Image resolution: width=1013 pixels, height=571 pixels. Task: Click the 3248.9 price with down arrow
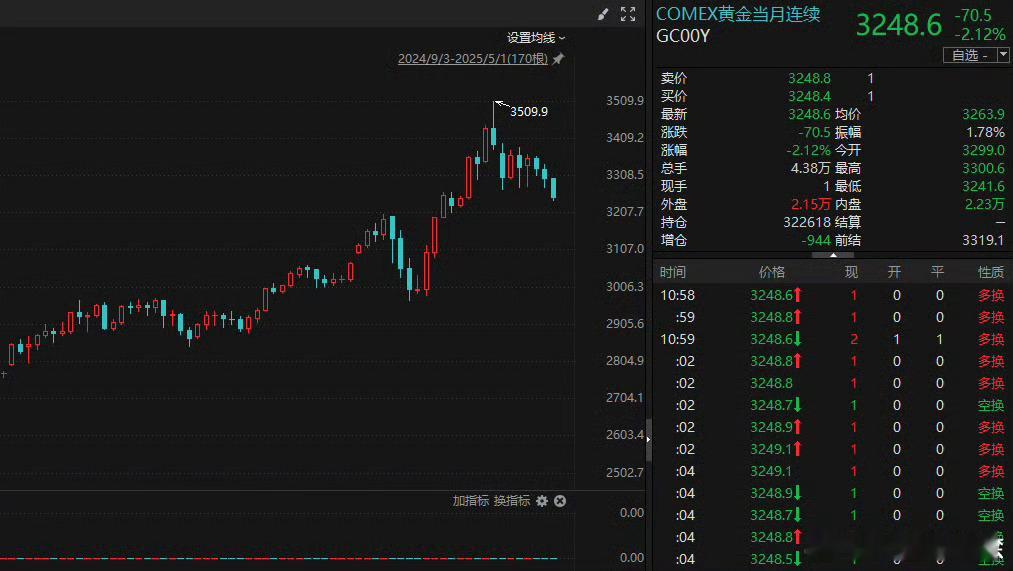(x=776, y=493)
